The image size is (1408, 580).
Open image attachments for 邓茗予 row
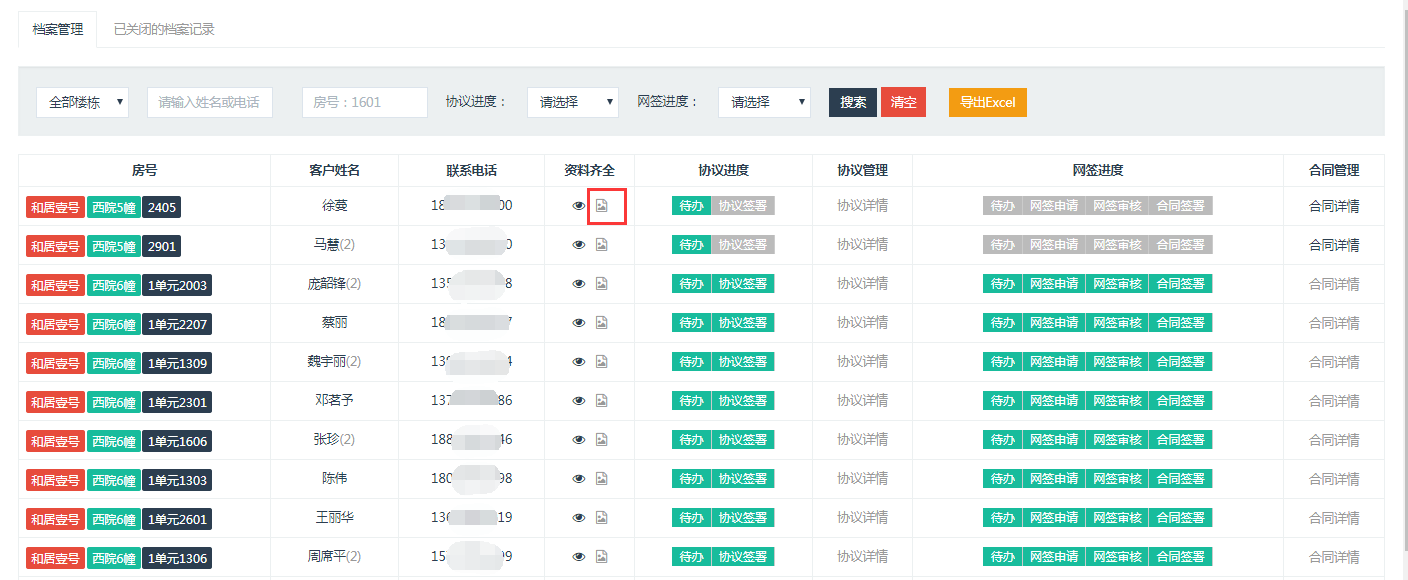click(602, 401)
